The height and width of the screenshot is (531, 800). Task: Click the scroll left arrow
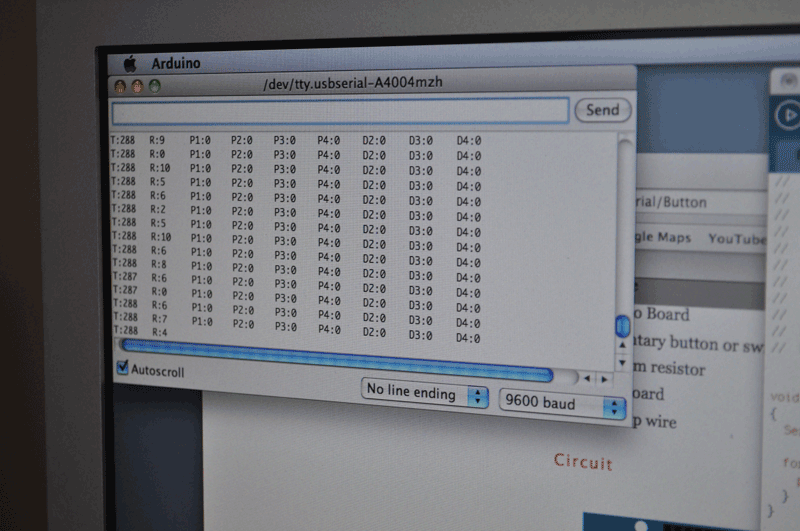click(x=587, y=378)
